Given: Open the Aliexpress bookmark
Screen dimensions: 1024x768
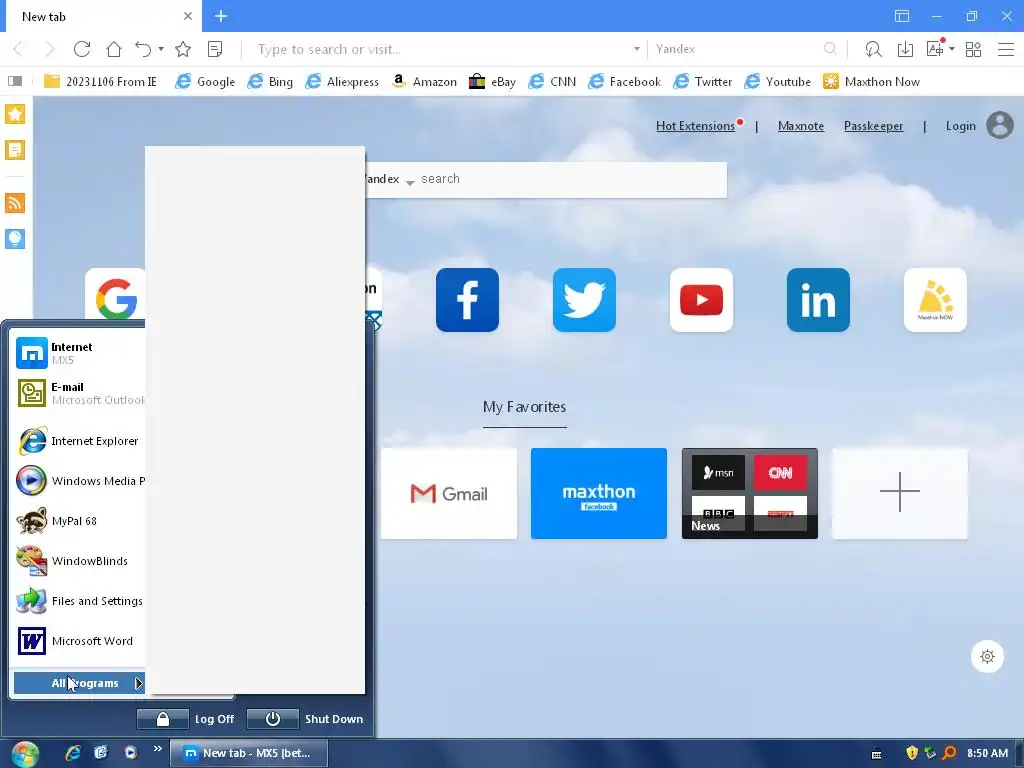Looking at the screenshot, I should coord(342,82).
